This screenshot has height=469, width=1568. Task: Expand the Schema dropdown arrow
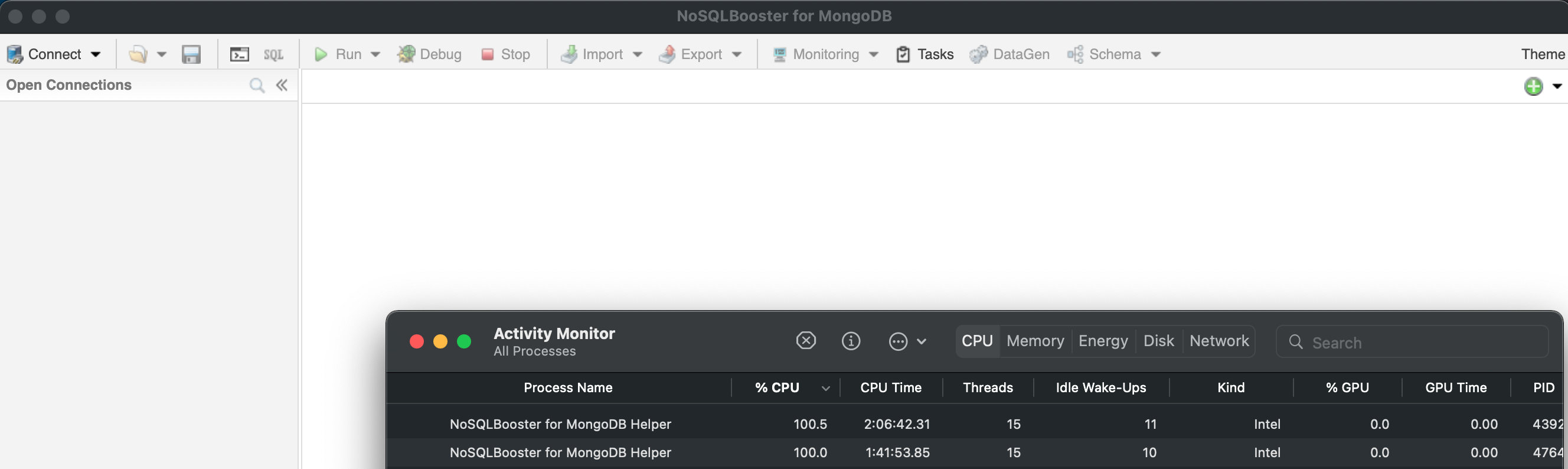(1155, 54)
